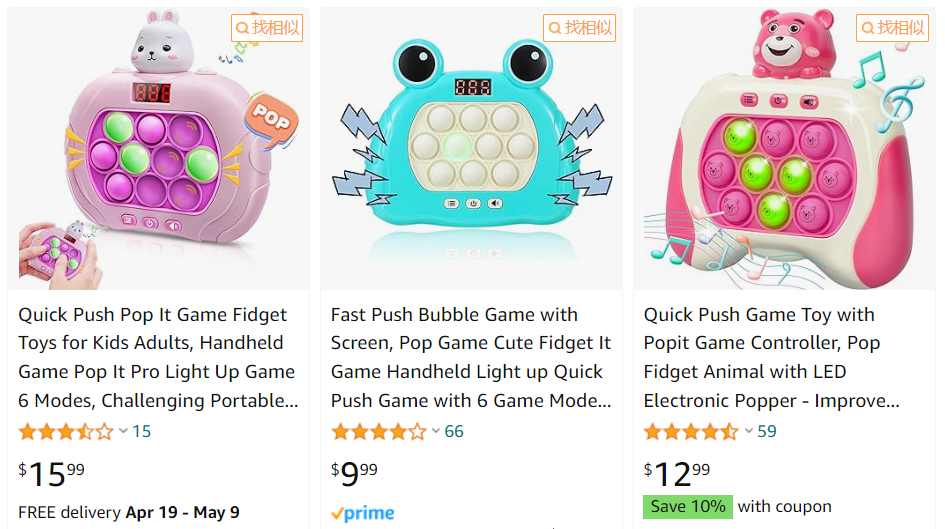
Task: Expand rating breakdown next to 59 reviews
Action: coord(749,431)
